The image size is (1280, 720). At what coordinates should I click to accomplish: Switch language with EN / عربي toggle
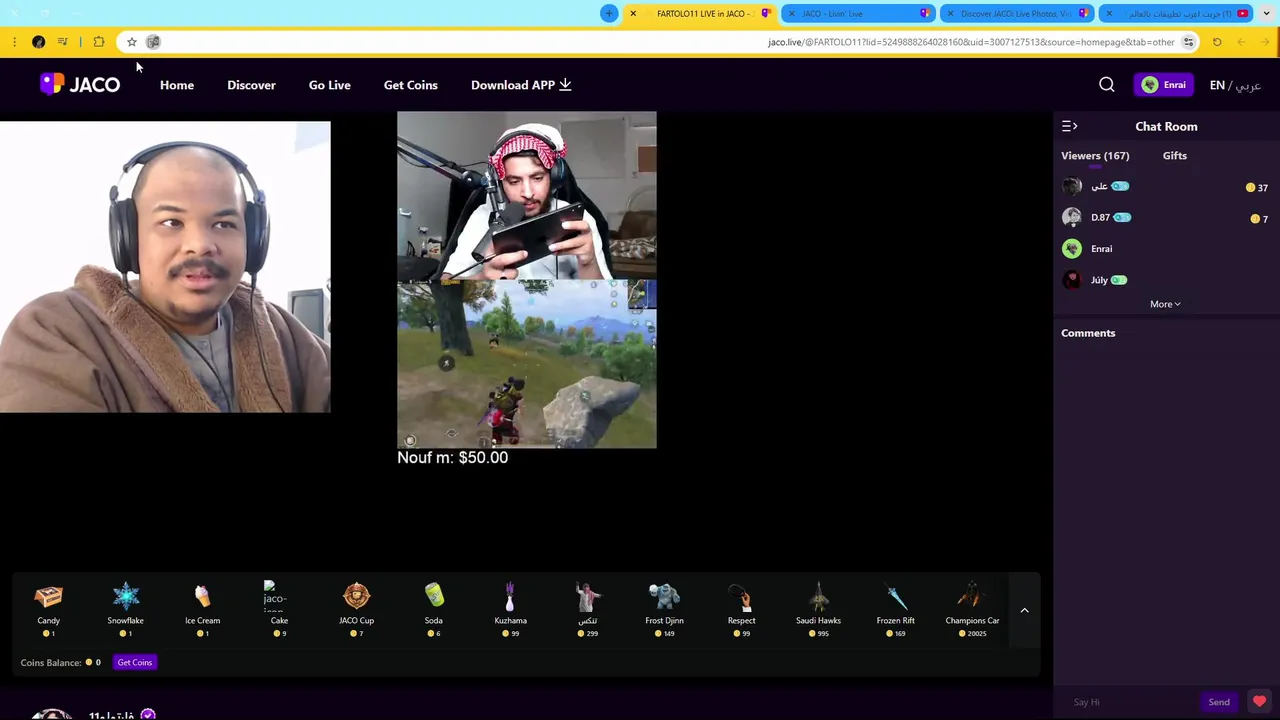point(1235,85)
